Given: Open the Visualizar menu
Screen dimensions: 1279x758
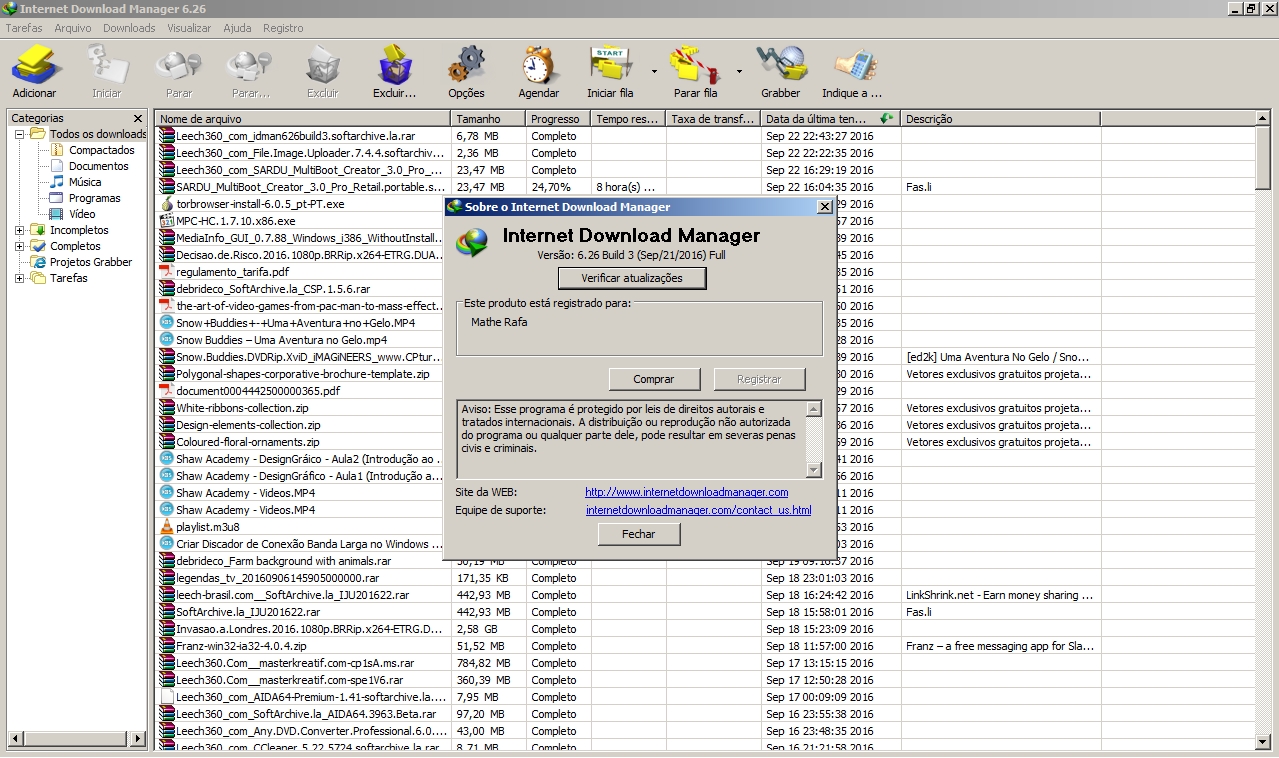Looking at the screenshot, I should tap(189, 28).
